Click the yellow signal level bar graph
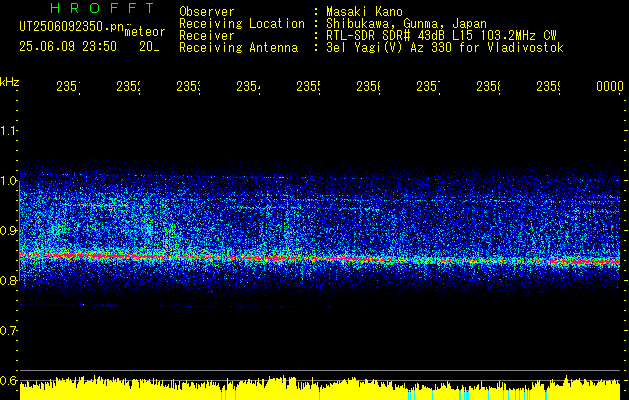629x400 pixels. click(x=320, y=388)
